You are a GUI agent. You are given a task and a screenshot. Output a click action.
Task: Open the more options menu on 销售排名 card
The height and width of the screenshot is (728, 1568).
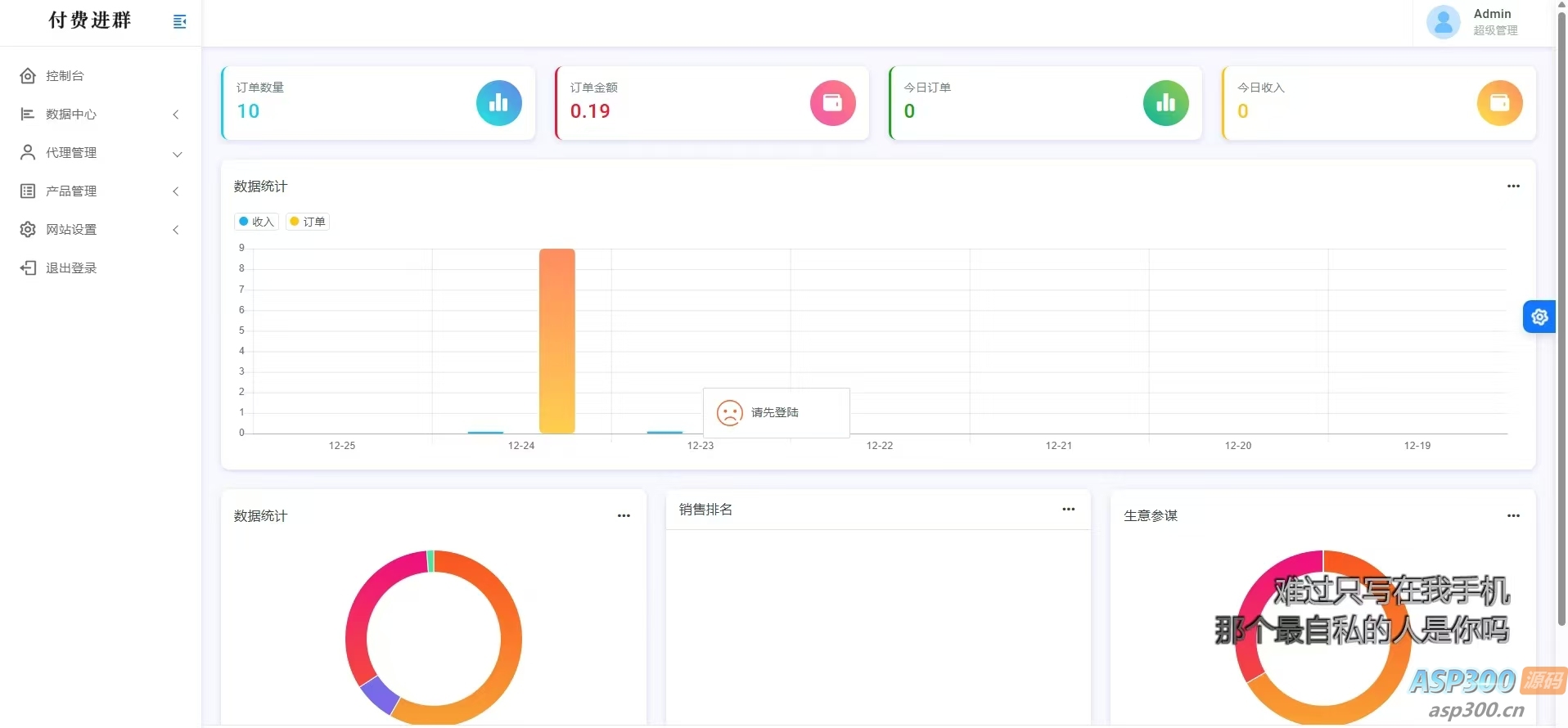click(1068, 510)
